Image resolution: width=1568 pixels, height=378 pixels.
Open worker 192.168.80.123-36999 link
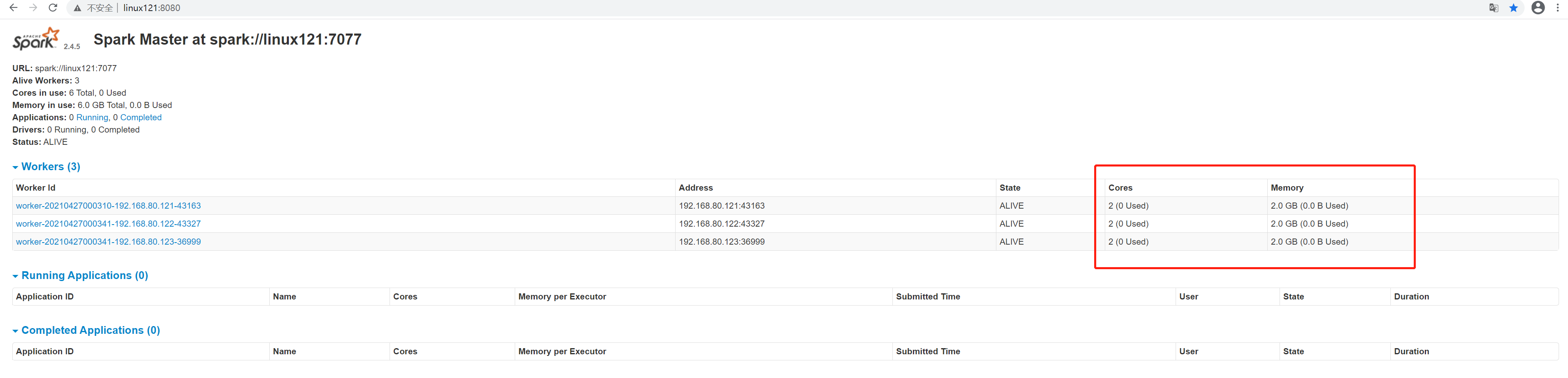108,242
